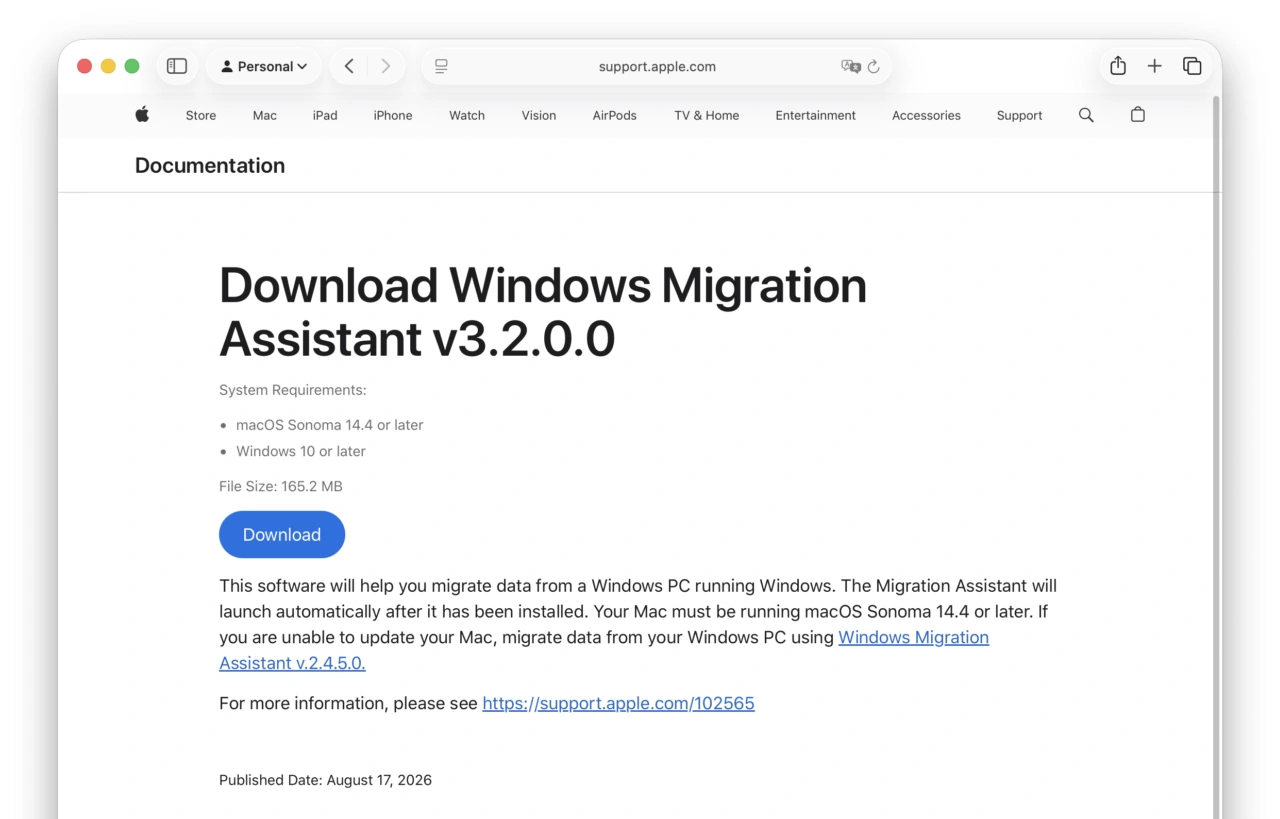Open the https://support.apple.com/102565 link
Image resolution: width=1280 pixels, height=819 pixels.
point(618,703)
